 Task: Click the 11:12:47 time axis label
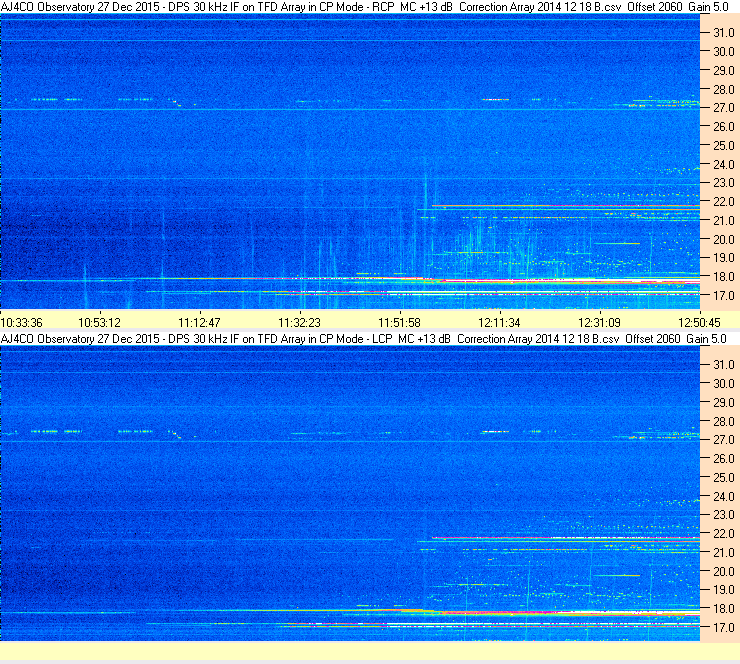coord(199,323)
